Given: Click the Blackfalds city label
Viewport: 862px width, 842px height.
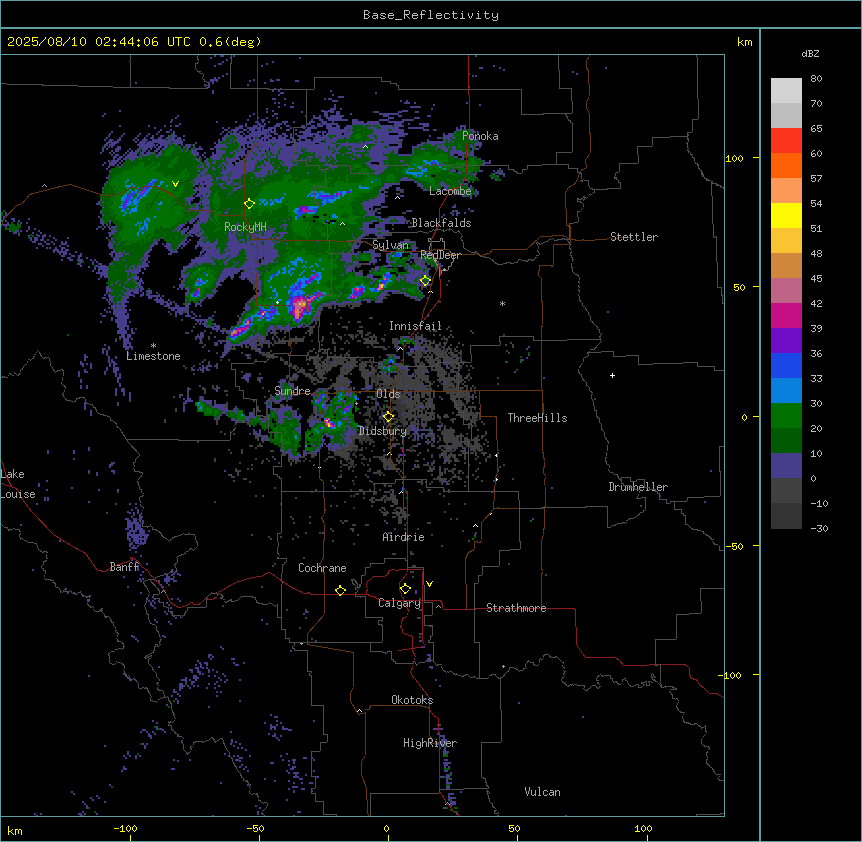Looking at the screenshot, I should point(441,223).
